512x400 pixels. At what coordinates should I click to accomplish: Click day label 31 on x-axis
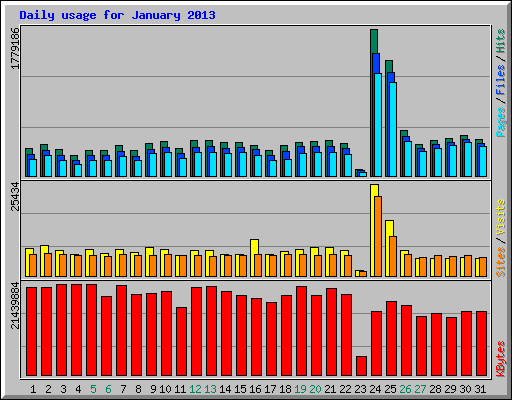point(480,389)
